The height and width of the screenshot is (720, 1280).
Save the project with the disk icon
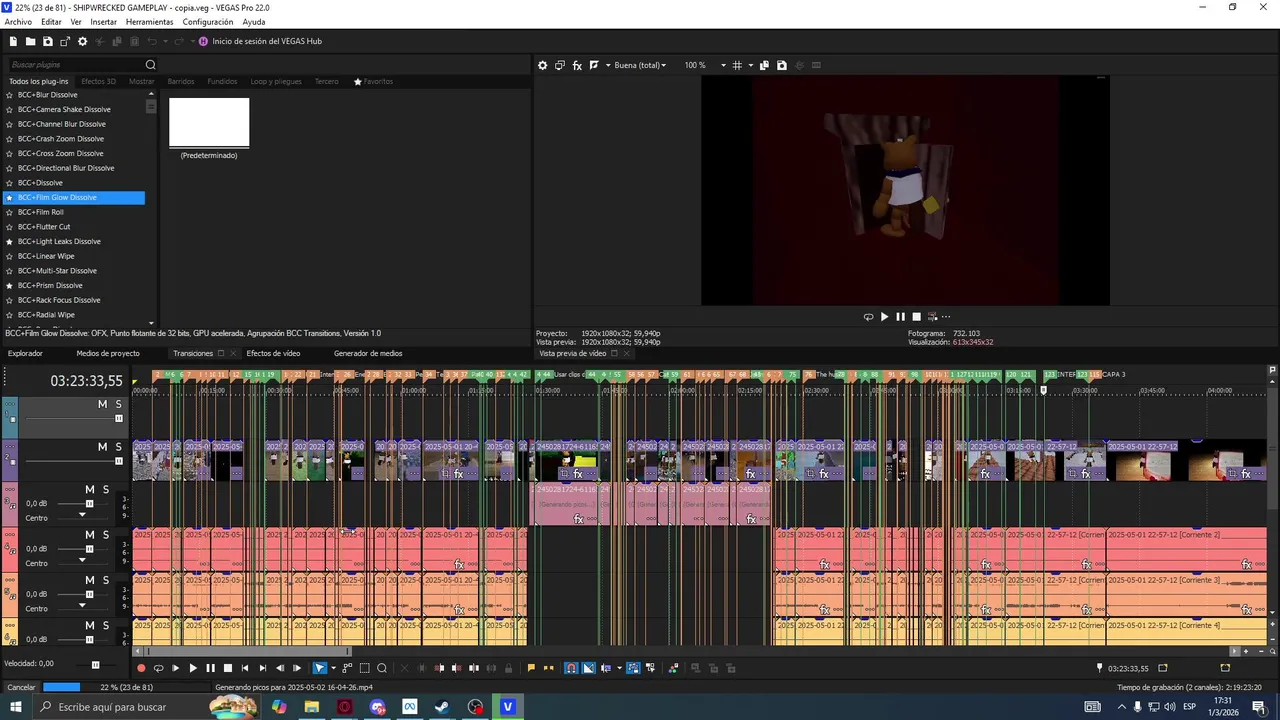[48, 41]
